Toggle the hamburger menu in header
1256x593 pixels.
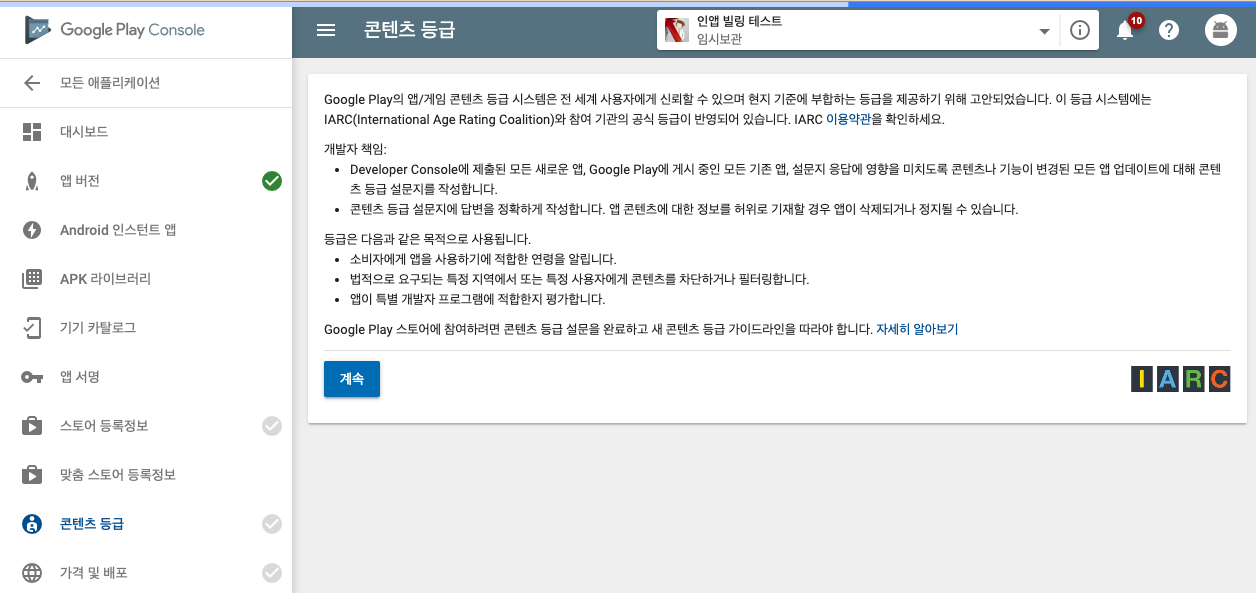326,30
